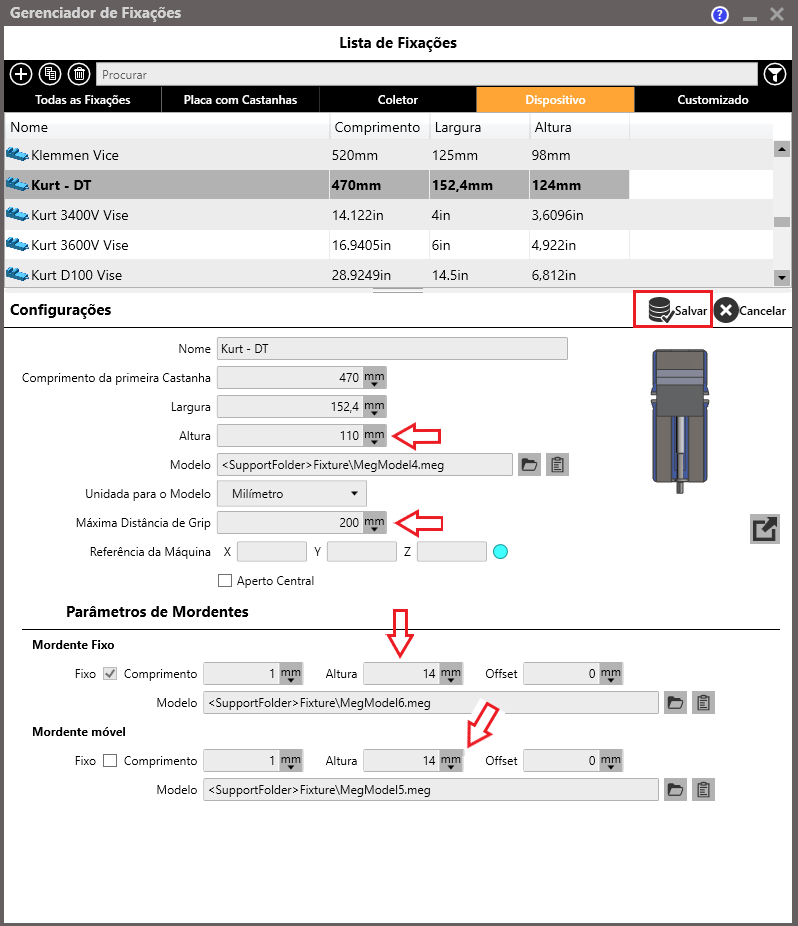
Task: Open unit dropdown for Mordente móvel Altura
Action: tap(451, 761)
